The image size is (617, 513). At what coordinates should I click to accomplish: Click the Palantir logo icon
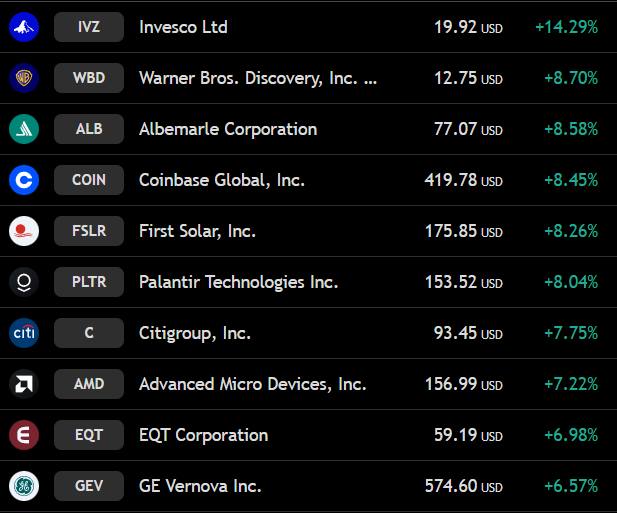(x=24, y=282)
